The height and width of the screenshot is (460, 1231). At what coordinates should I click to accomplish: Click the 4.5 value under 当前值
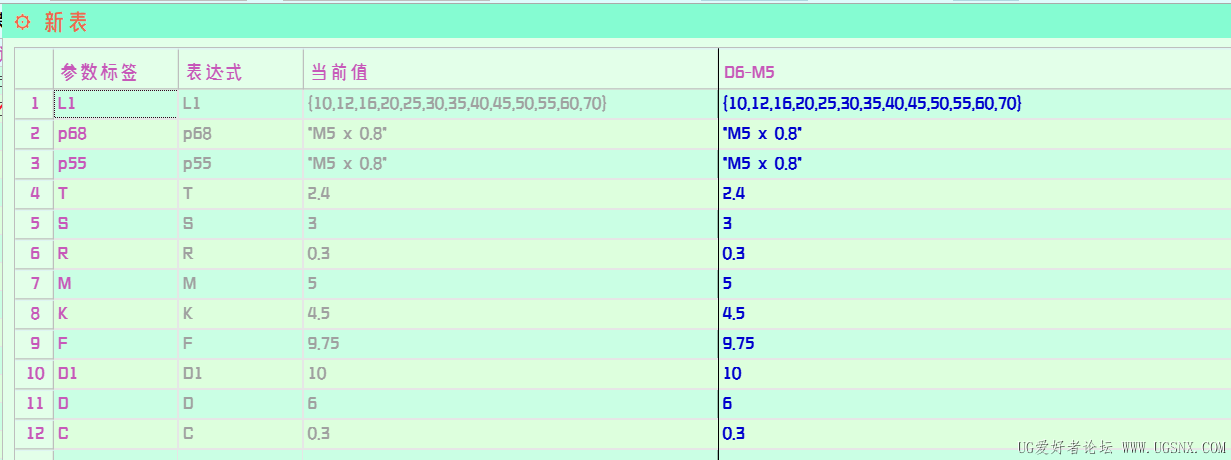510,314
